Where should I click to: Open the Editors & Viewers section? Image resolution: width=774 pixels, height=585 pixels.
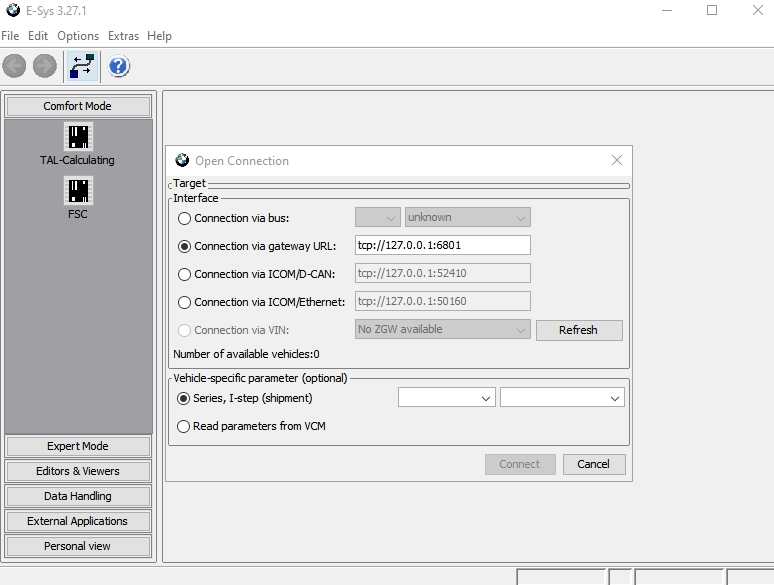pyautogui.click(x=78, y=471)
